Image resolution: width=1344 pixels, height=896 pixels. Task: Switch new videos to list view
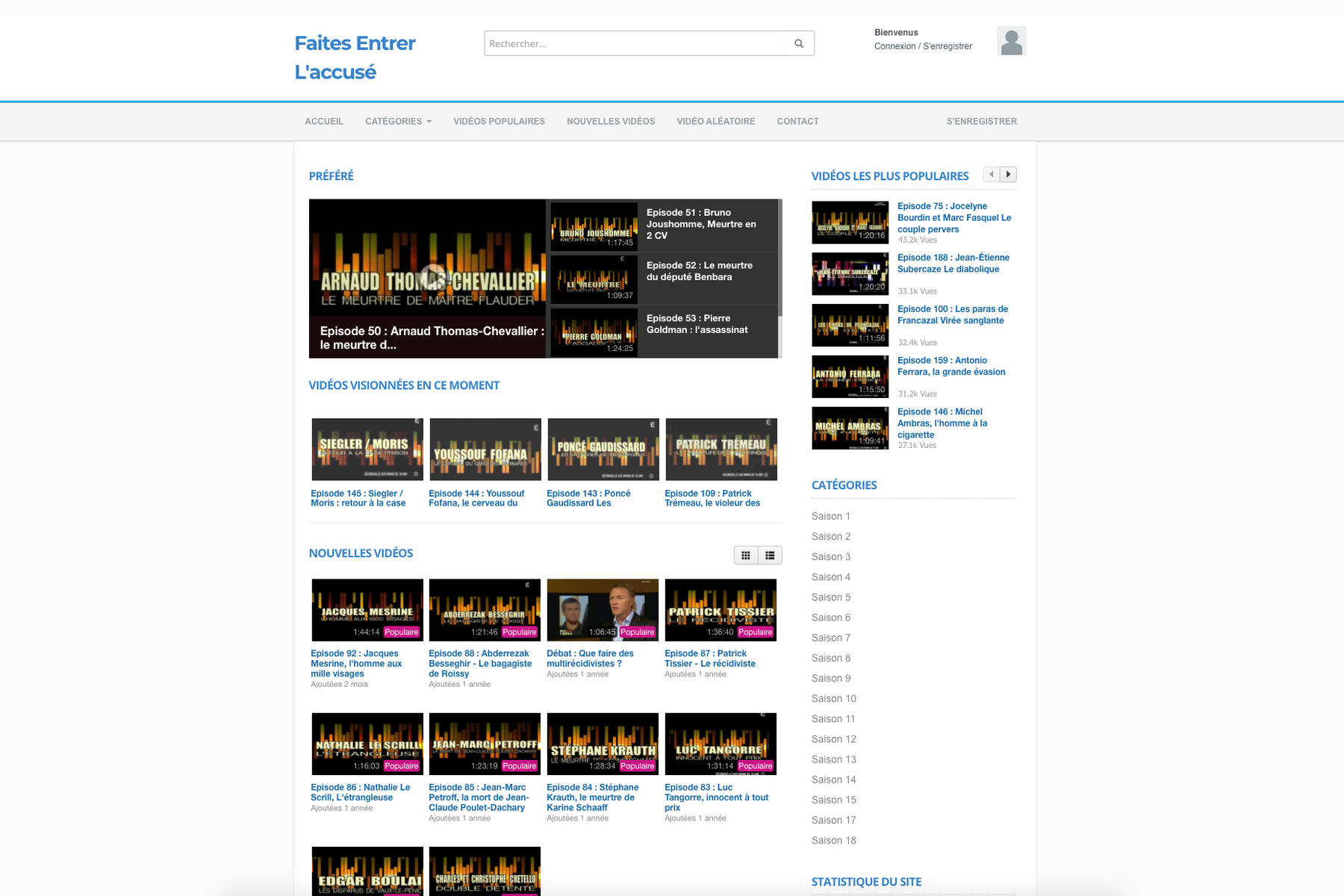point(770,555)
